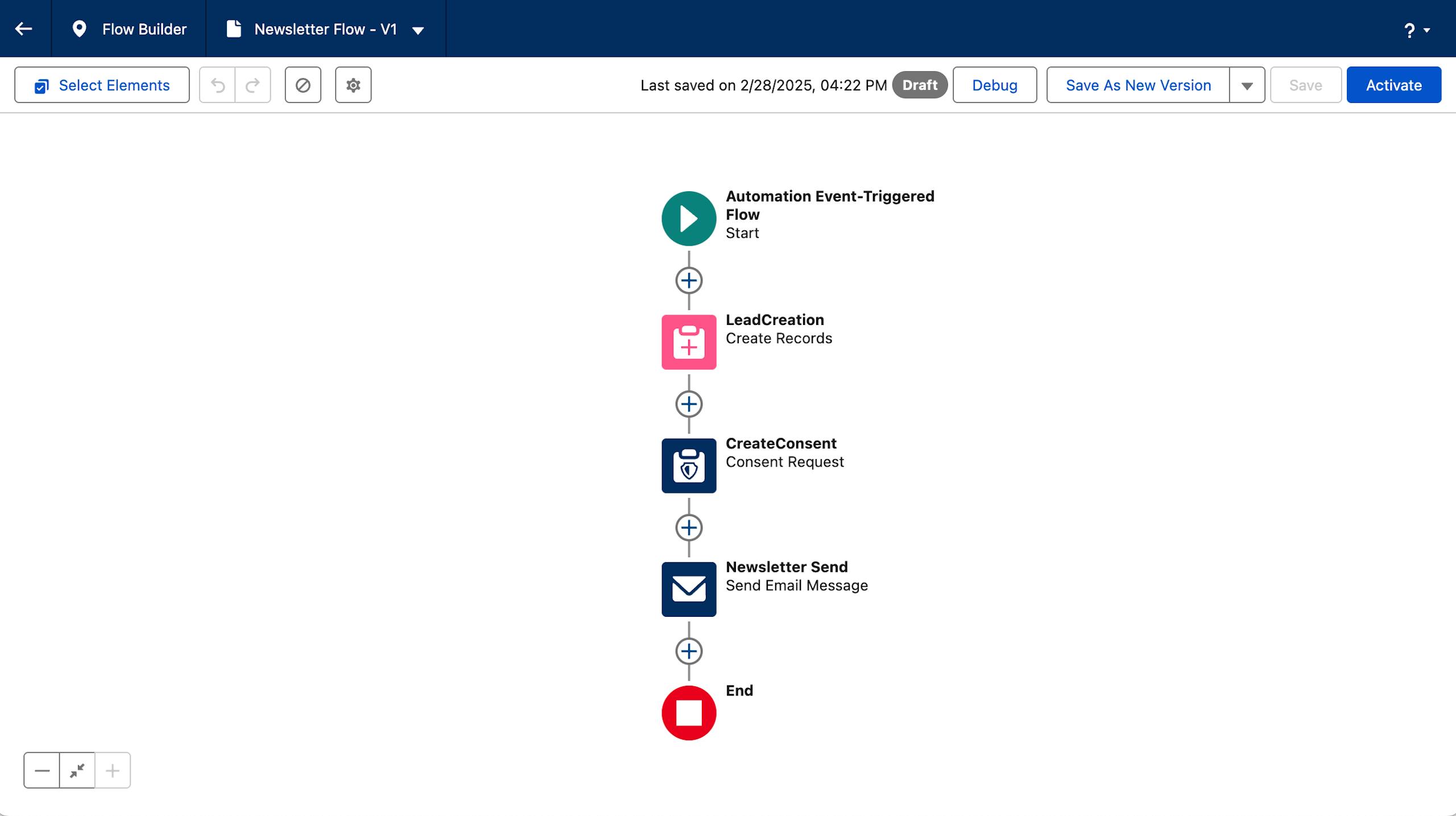Click the green Start flow icon
This screenshot has height=816, width=1456.
(x=689, y=219)
